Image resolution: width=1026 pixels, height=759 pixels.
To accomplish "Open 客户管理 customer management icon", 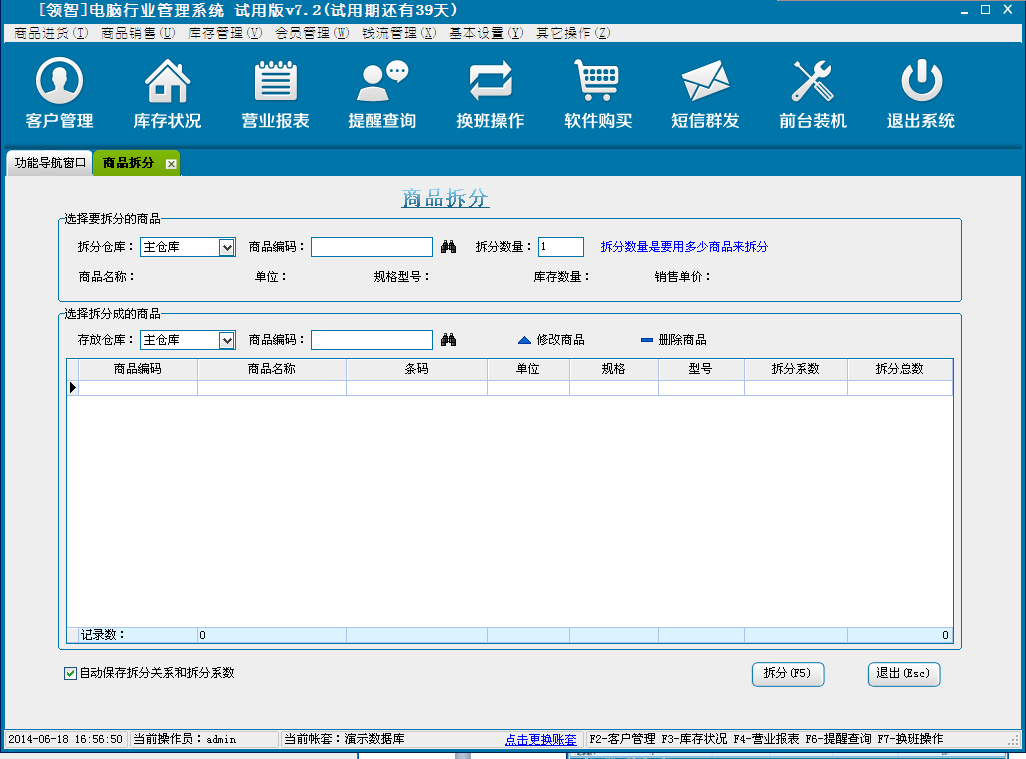I will (x=59, y=82).
